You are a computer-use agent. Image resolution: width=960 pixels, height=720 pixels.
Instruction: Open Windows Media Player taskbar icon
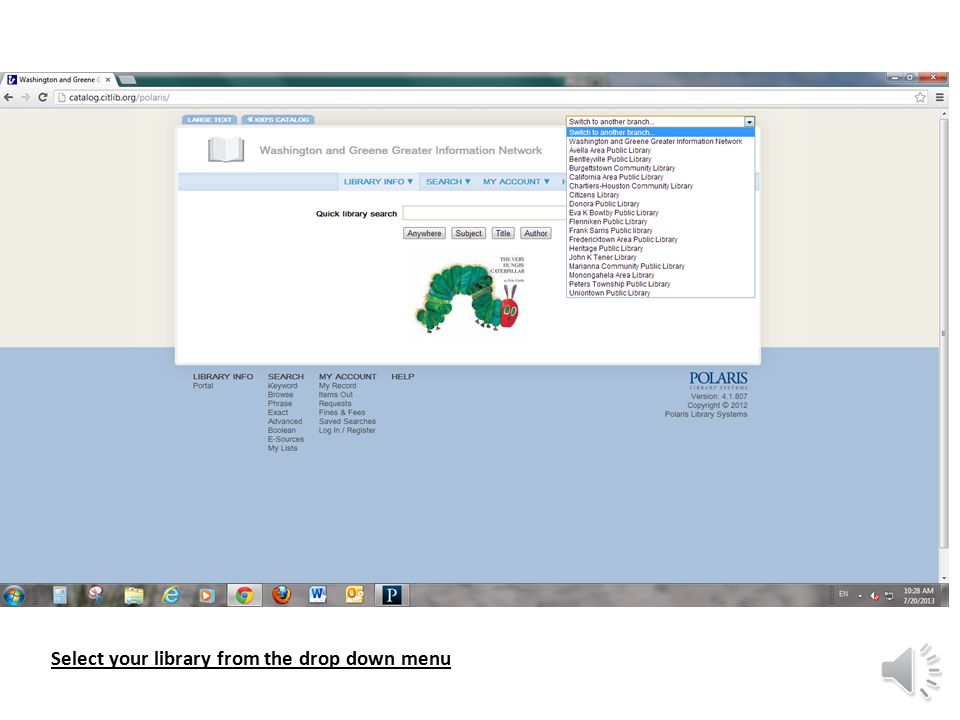[x=207, y=595]
